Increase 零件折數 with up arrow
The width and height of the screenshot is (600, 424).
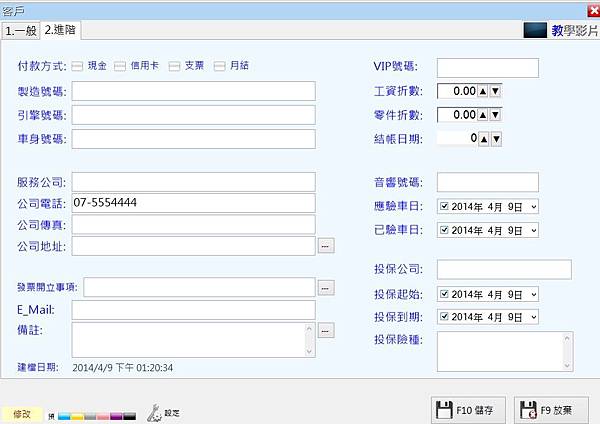[483, 115]
